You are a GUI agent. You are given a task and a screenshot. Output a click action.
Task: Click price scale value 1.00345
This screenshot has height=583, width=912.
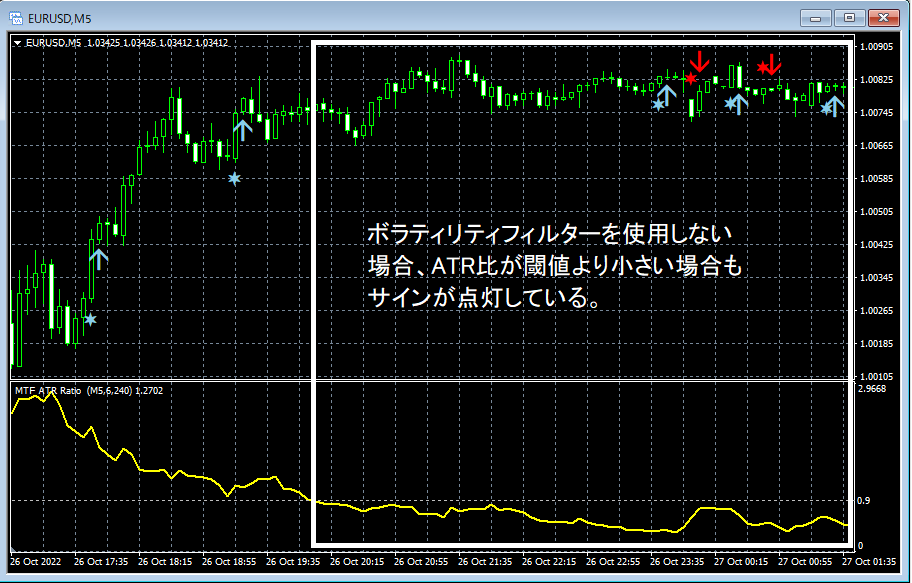(876, 278)
